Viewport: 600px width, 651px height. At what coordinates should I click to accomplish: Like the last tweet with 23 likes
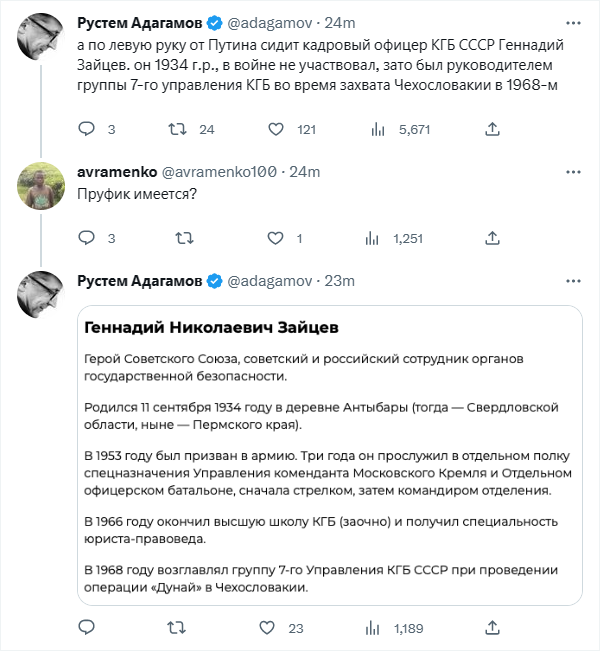pos(267,628)
